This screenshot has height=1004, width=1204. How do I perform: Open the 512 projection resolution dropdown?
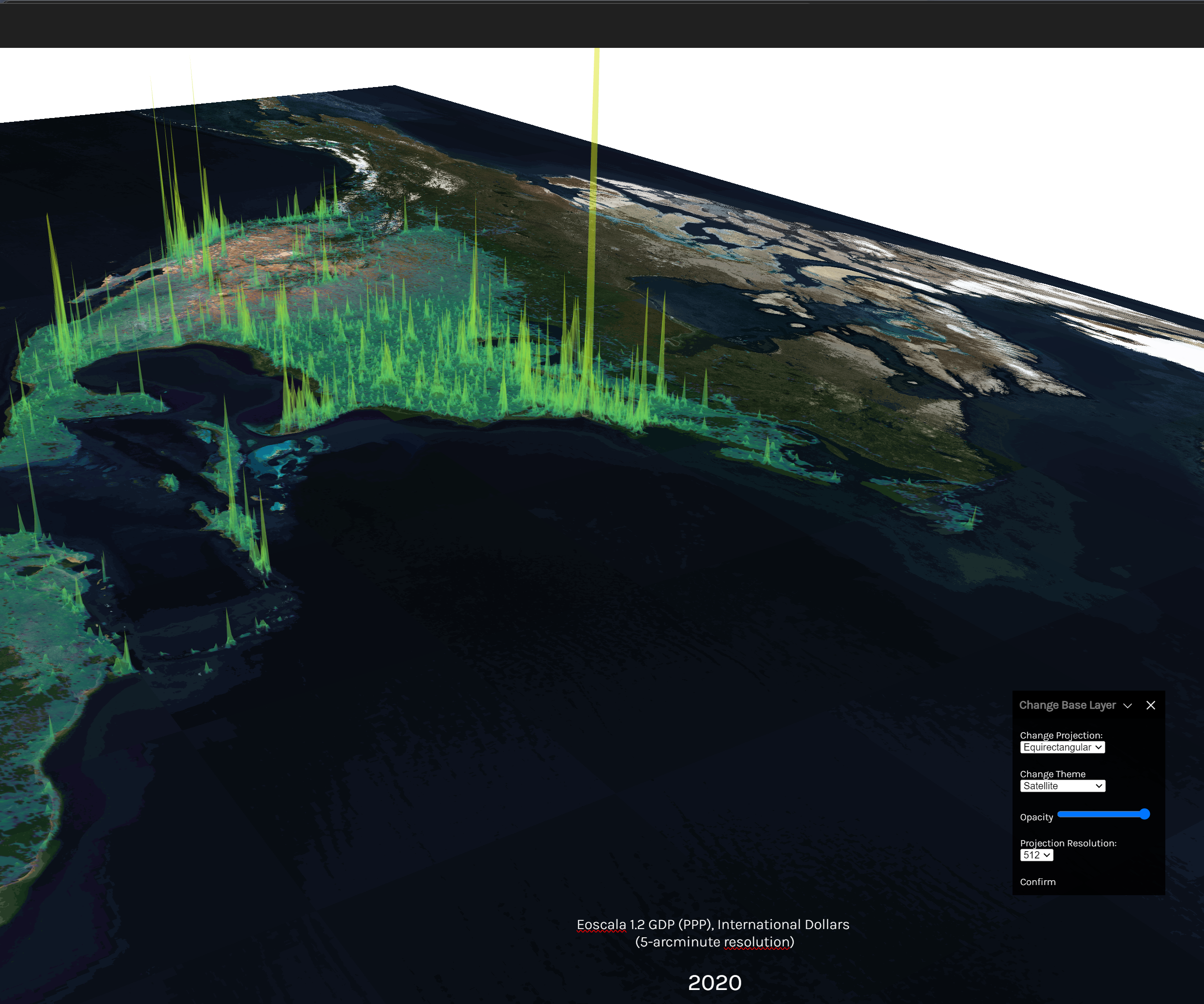(1036, 855)
